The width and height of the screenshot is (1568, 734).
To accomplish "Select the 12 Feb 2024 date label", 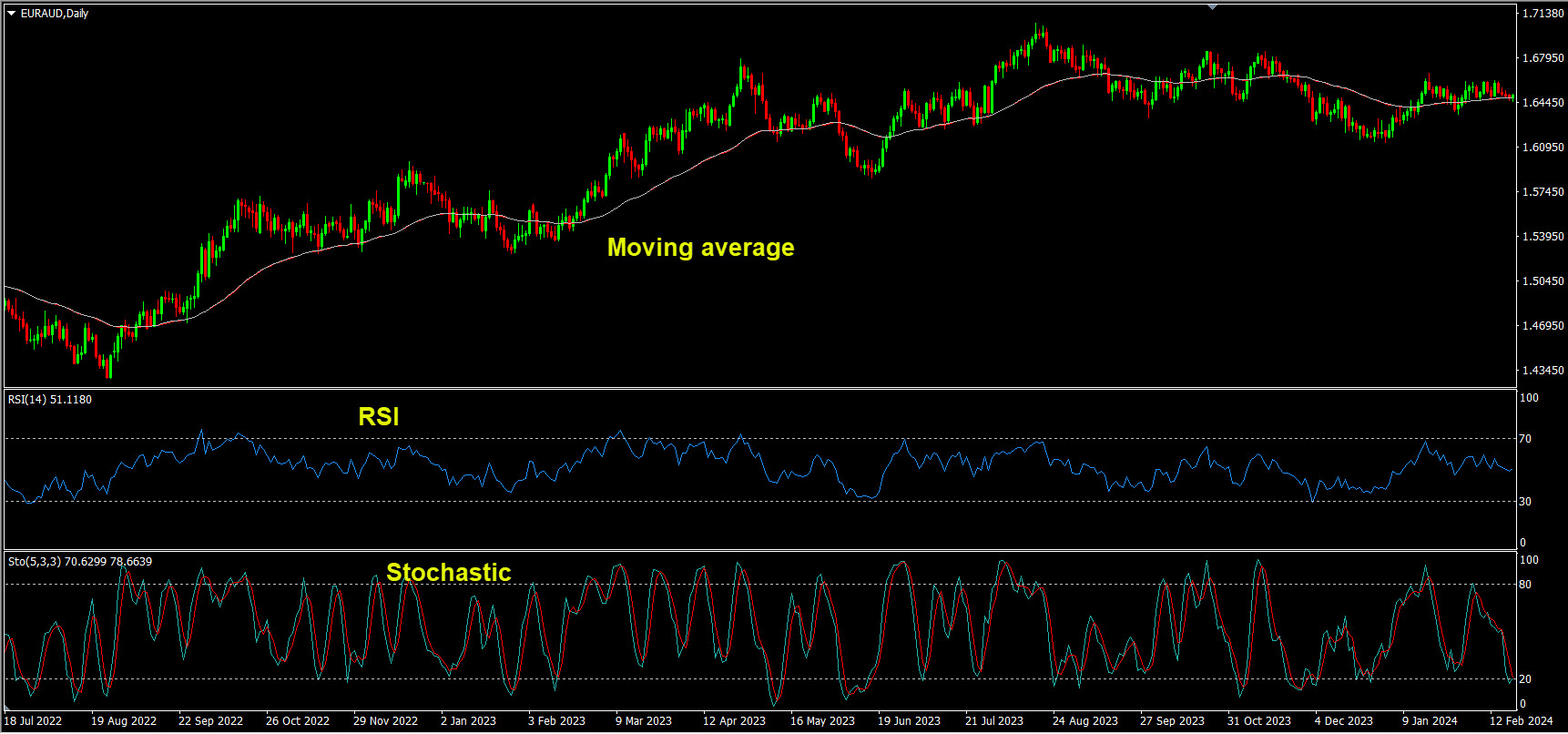I will 1521,721.
